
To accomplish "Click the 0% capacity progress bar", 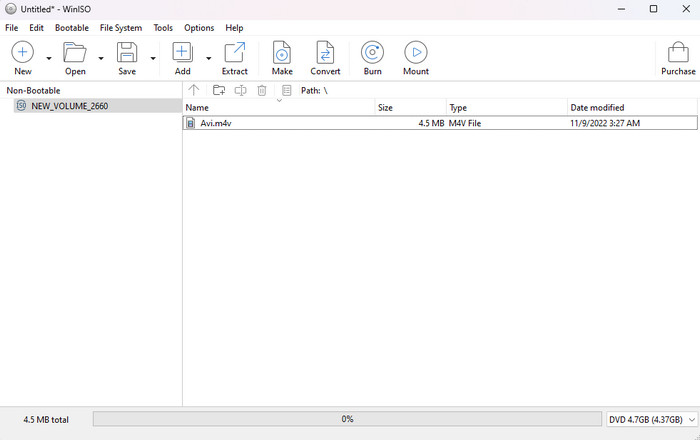I will click(x=347, y=419).
